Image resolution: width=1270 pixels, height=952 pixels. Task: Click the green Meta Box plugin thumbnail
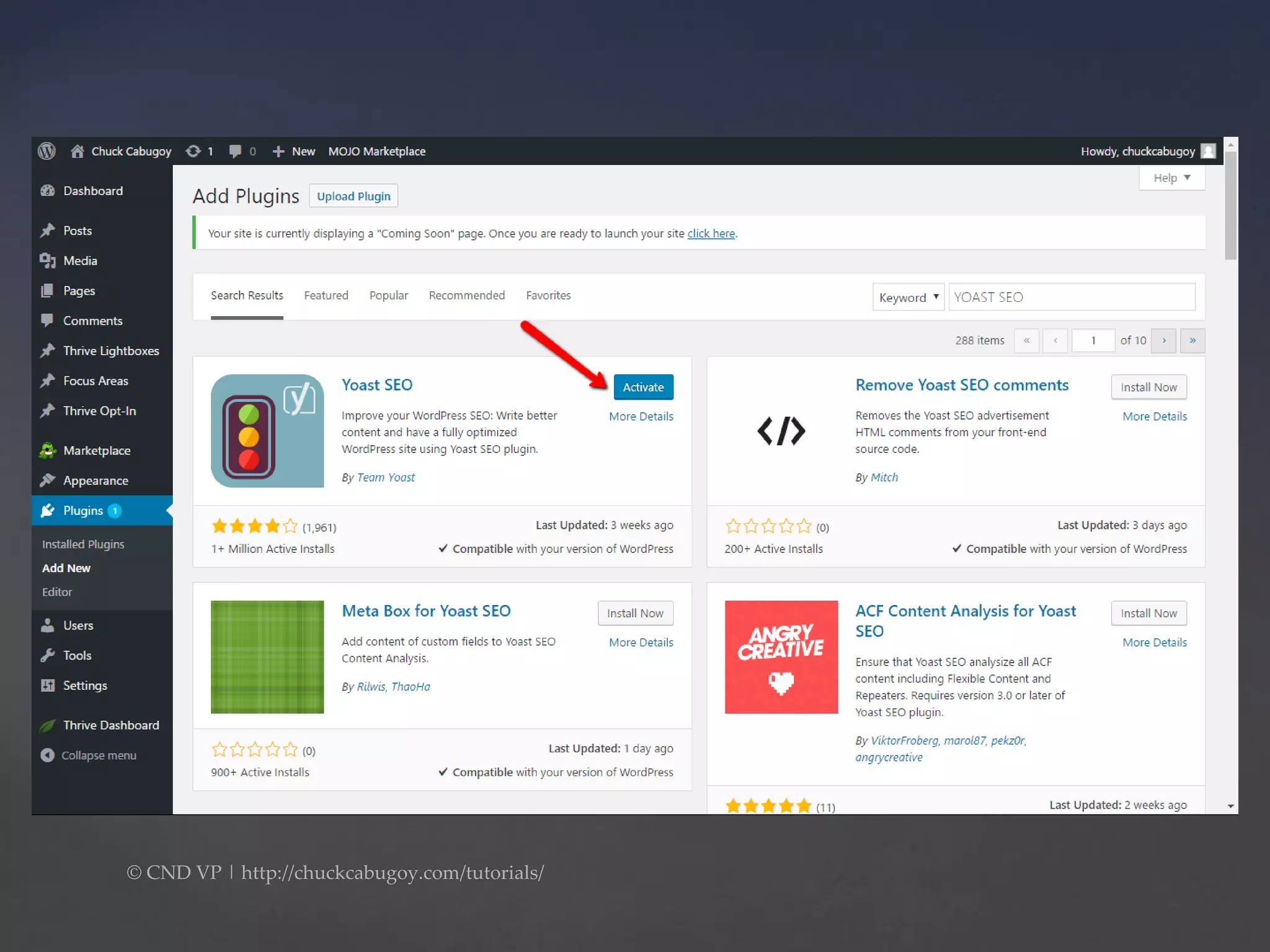(x=267, y=657)
